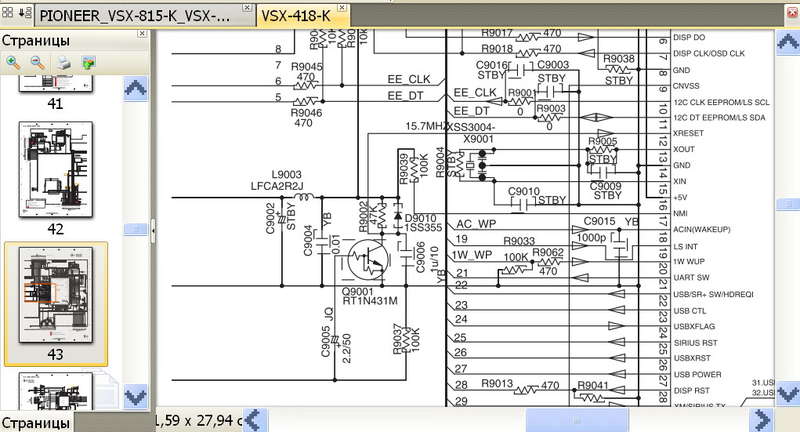Select the highlighted page 43 thumbnail
The width and height of the screenshot is (800, 432).
56,295
